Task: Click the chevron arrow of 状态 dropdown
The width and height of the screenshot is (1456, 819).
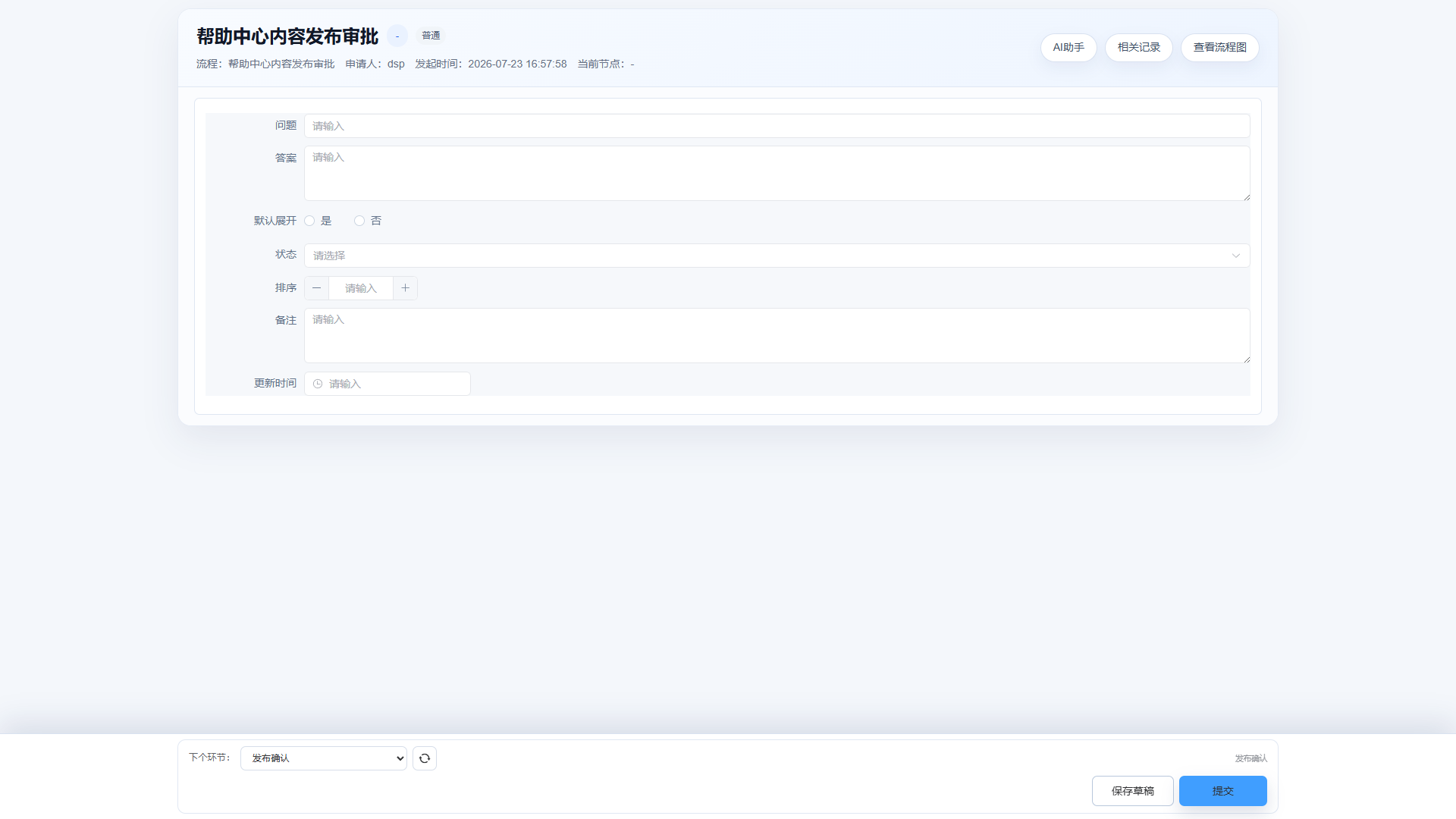Action: 1236,256
